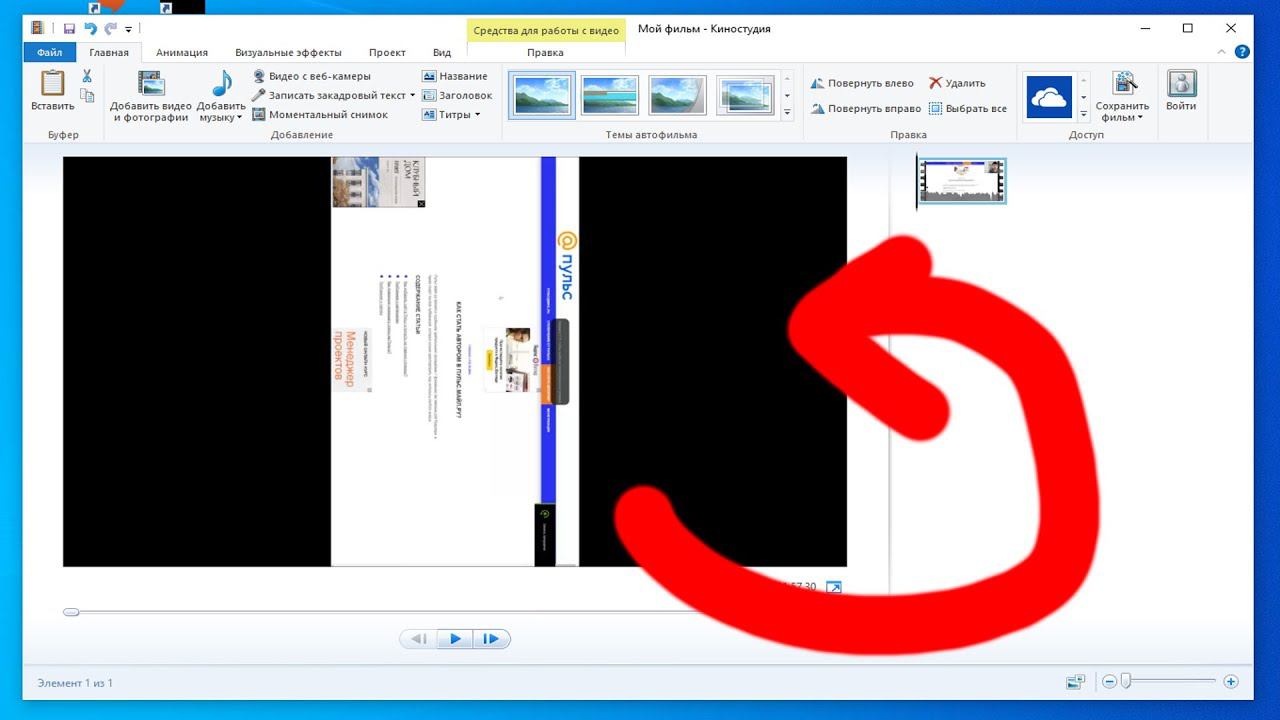Click Повернуть влево to rotate left
1280x720 pixels.
point(862,83)
